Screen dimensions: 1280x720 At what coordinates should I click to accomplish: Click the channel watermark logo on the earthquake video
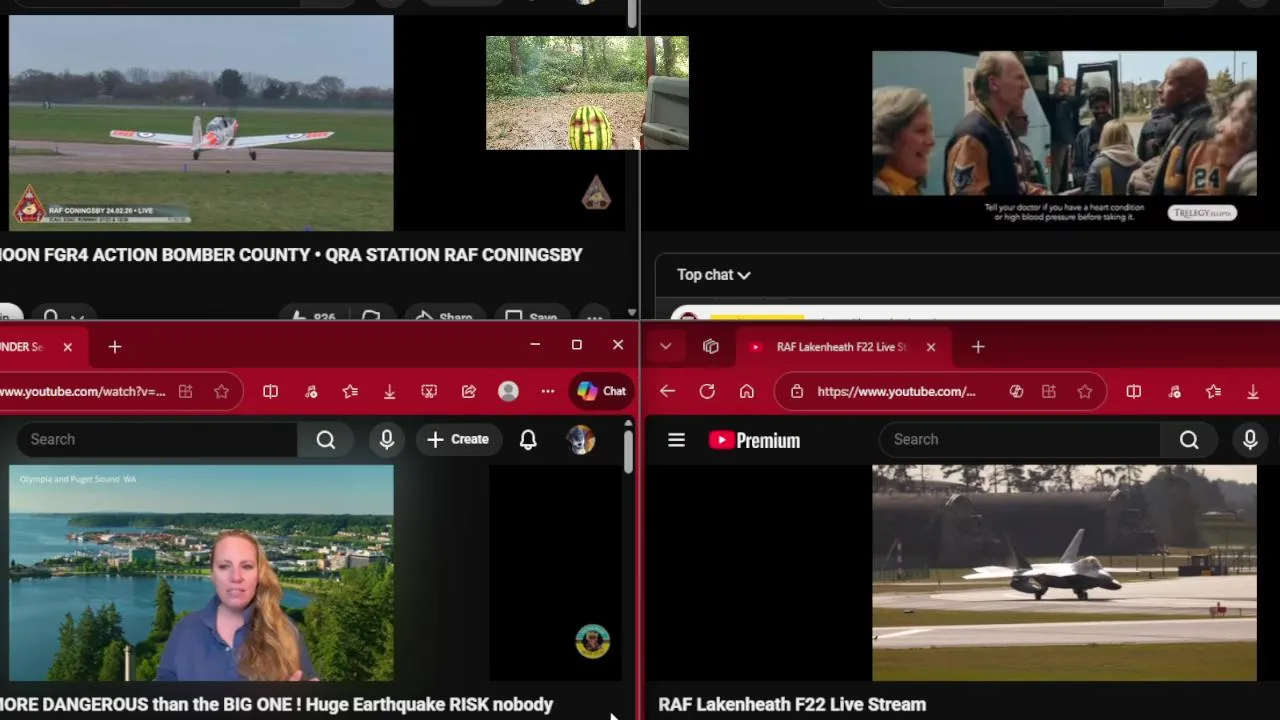pos(593,641)
